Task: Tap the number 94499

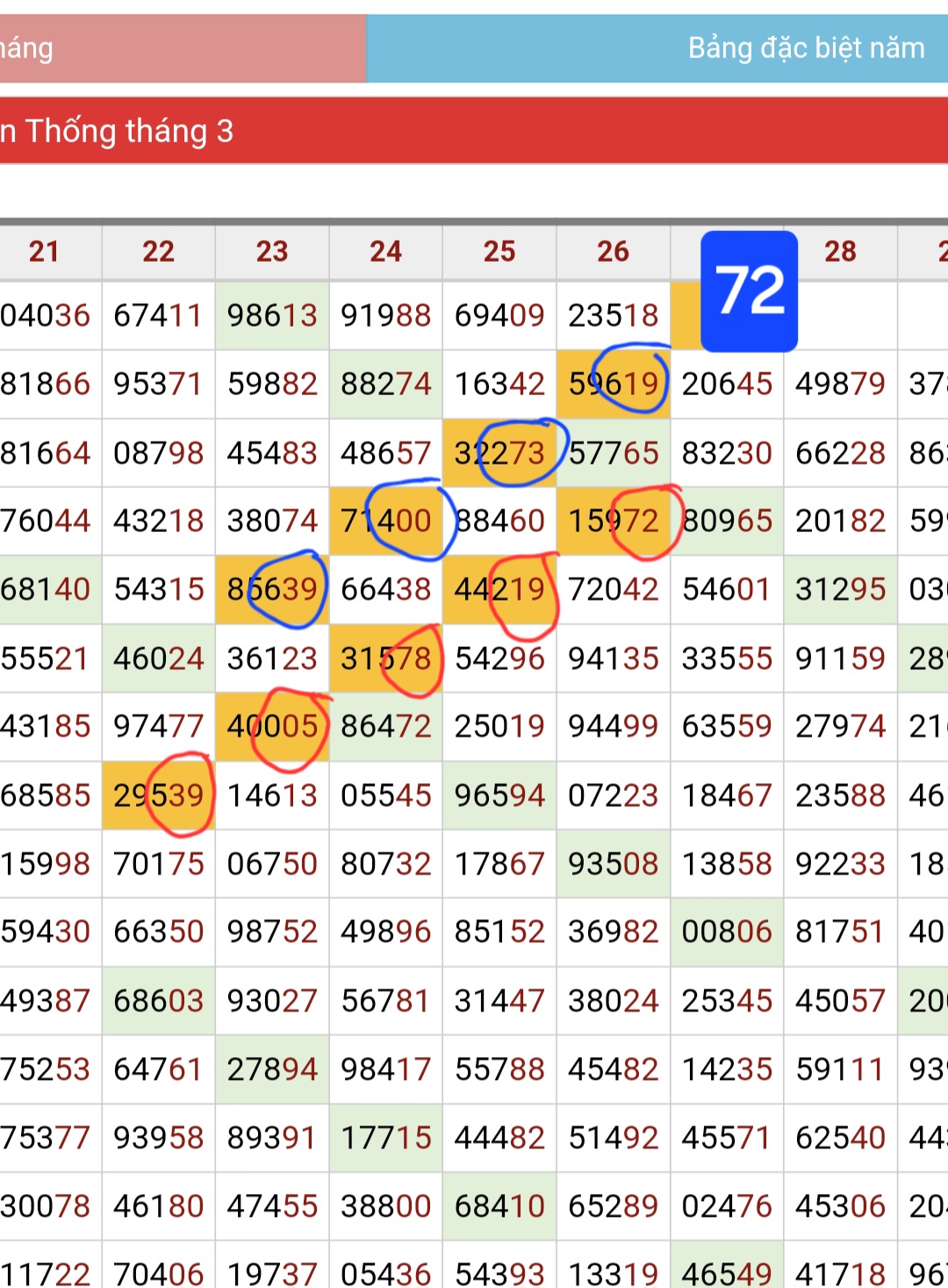Action: coord(614,726)
